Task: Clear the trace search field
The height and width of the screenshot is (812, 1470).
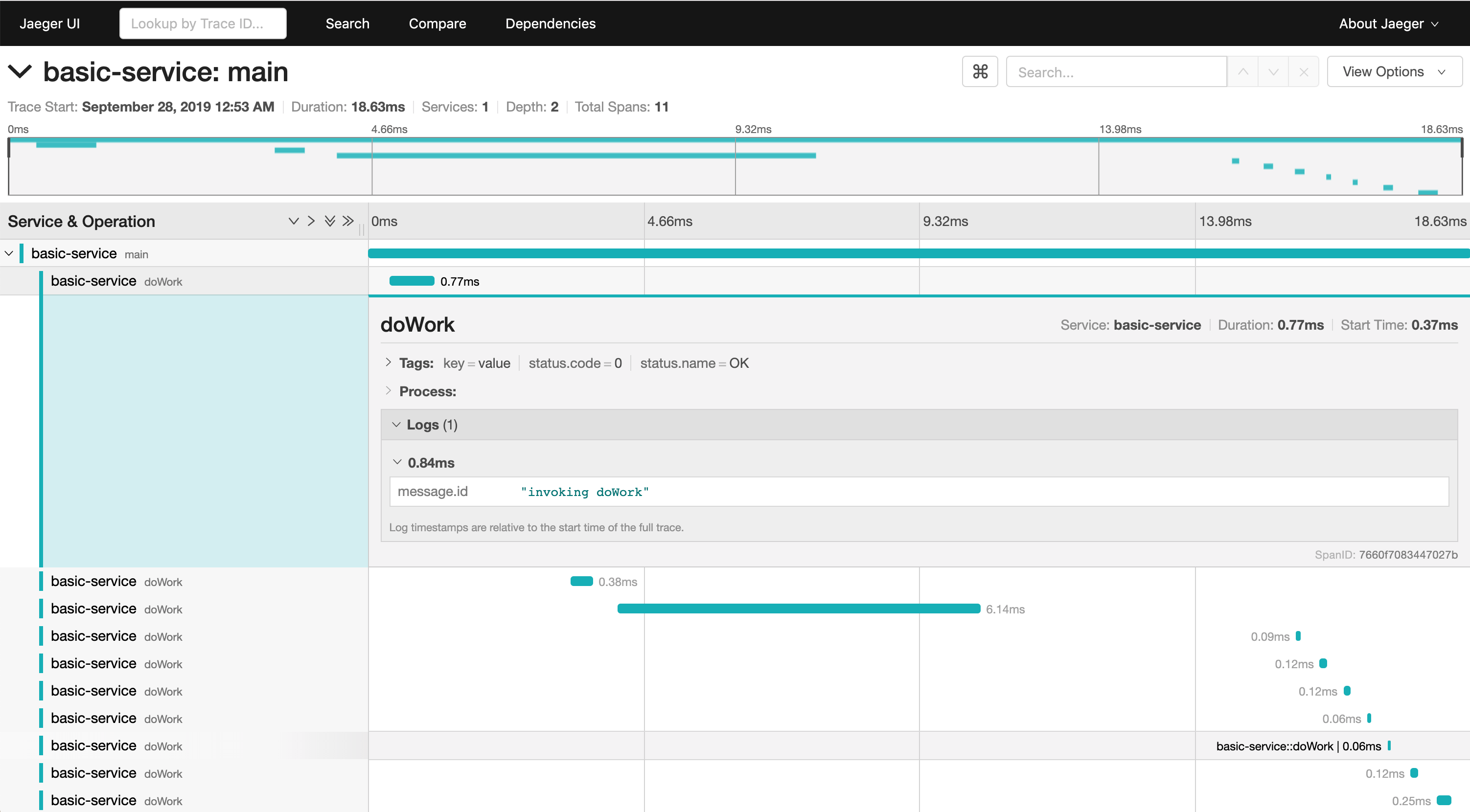Action: (x=1303, y=72)
